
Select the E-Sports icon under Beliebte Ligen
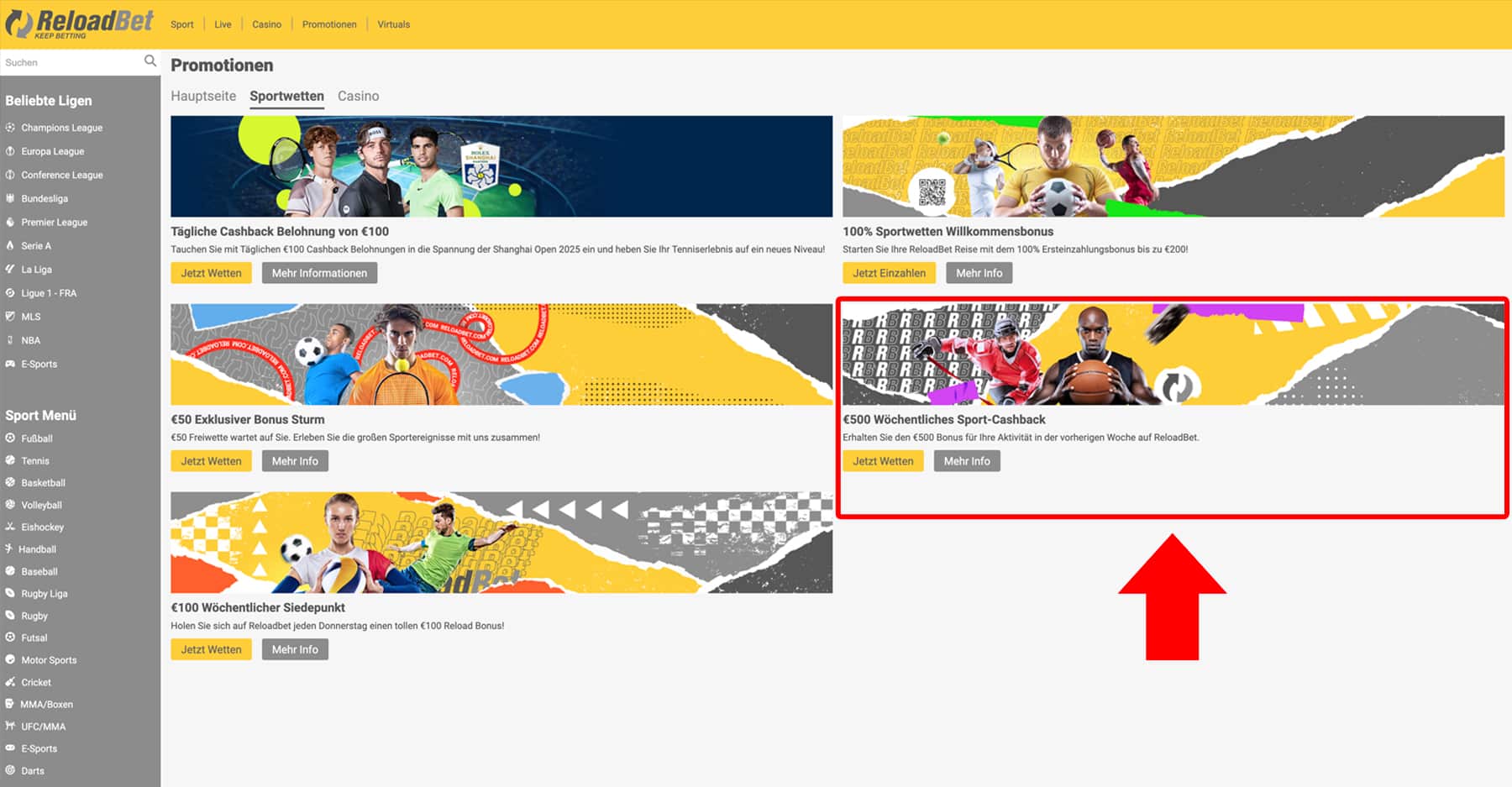[10, 364]
